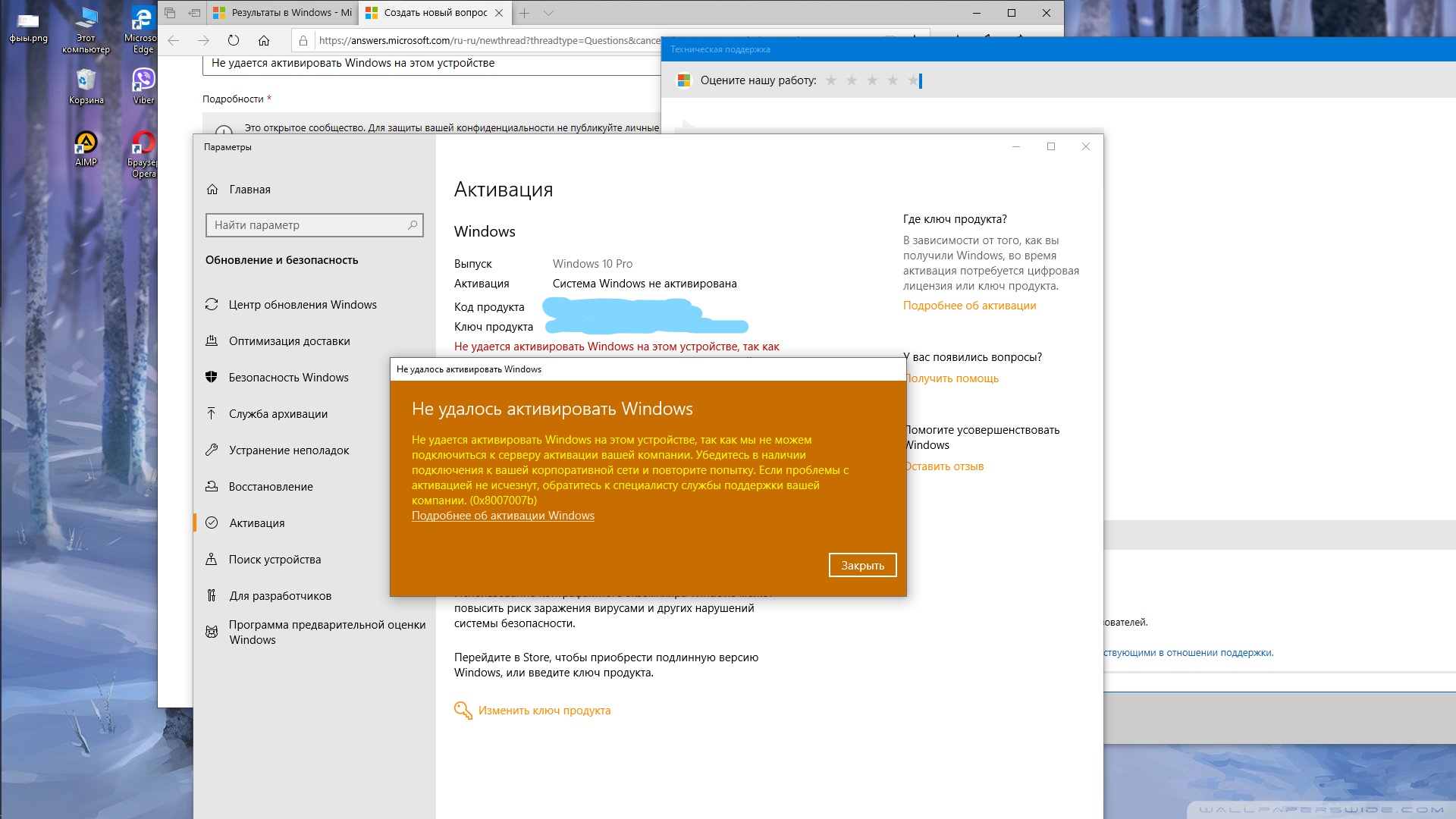This screenshot has height=819, width=1456.
Task: Click the search magnifier in Найти параметр
Action: [x=413, y=225]
